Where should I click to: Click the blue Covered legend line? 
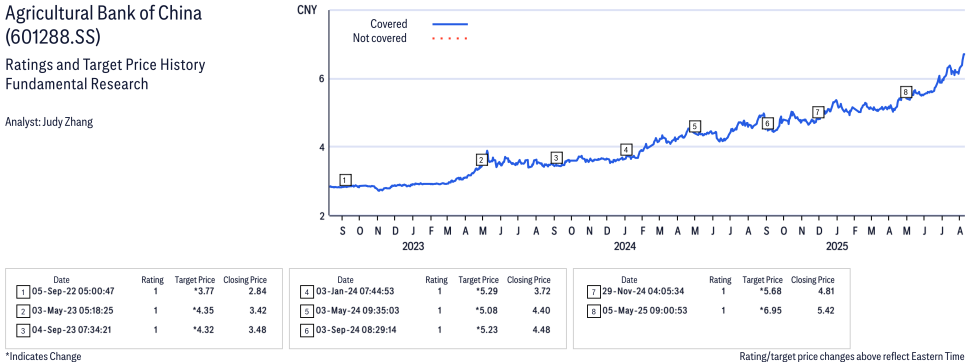pyautogui.click(x=450, y=24)
